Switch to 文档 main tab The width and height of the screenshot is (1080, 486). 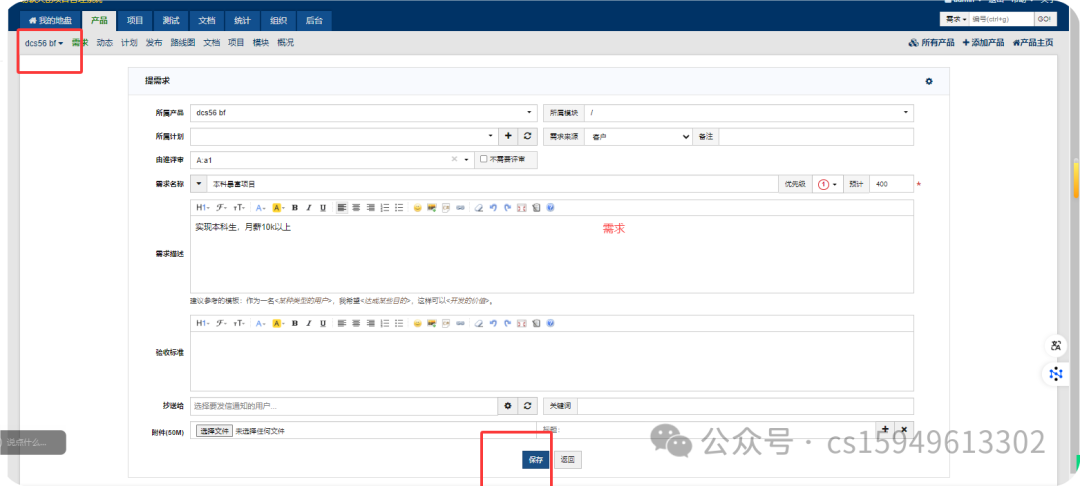point(206,21)
